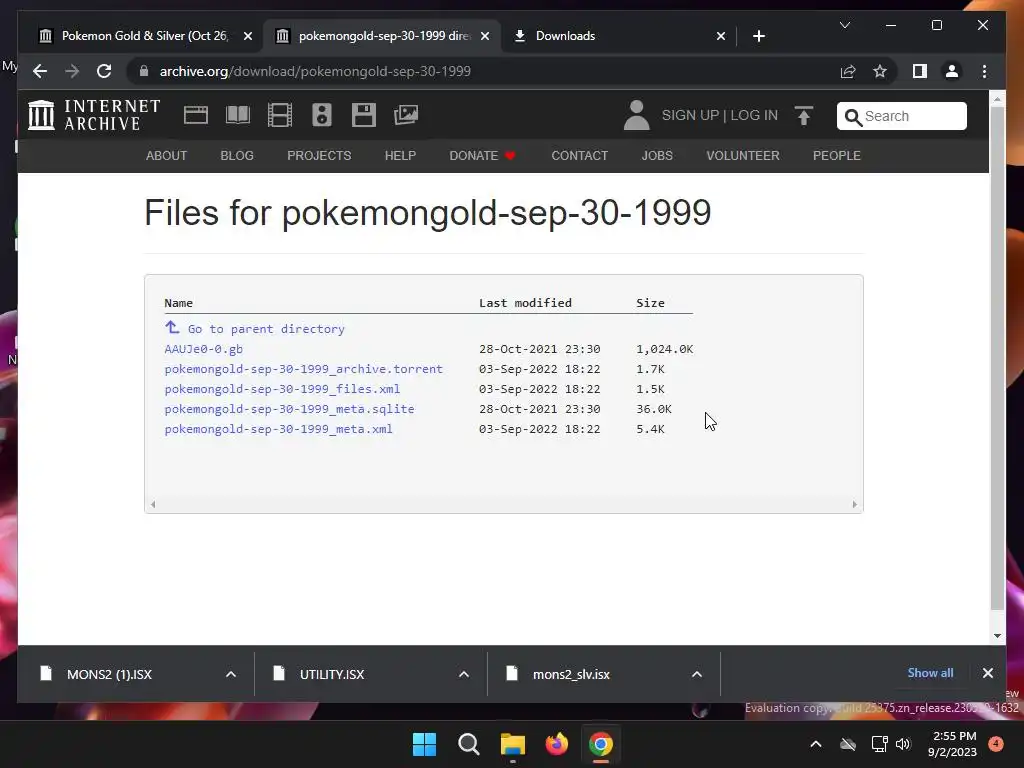Open the Video film icon
The width and height of the screenshot is (1024, 768).
(280, 115)
